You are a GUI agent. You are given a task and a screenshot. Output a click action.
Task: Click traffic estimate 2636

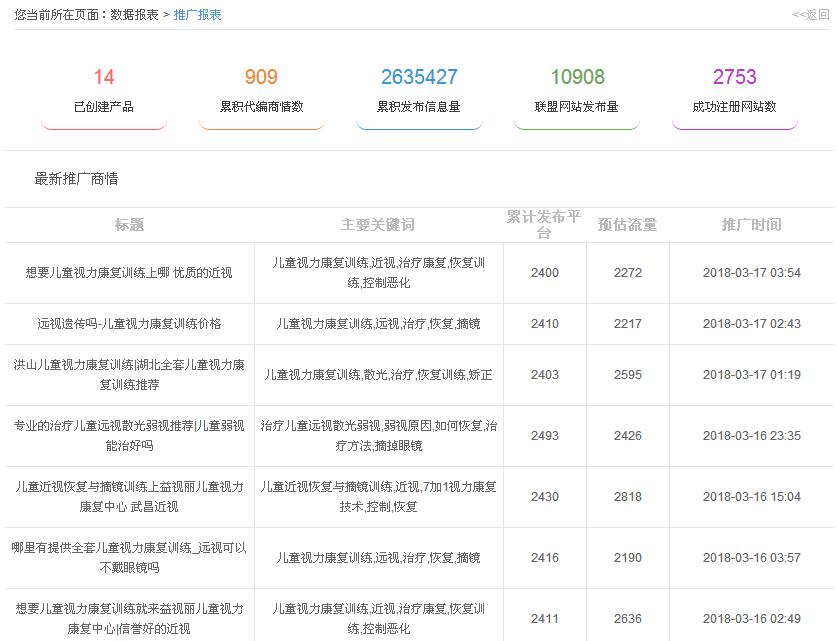(628, 619)
